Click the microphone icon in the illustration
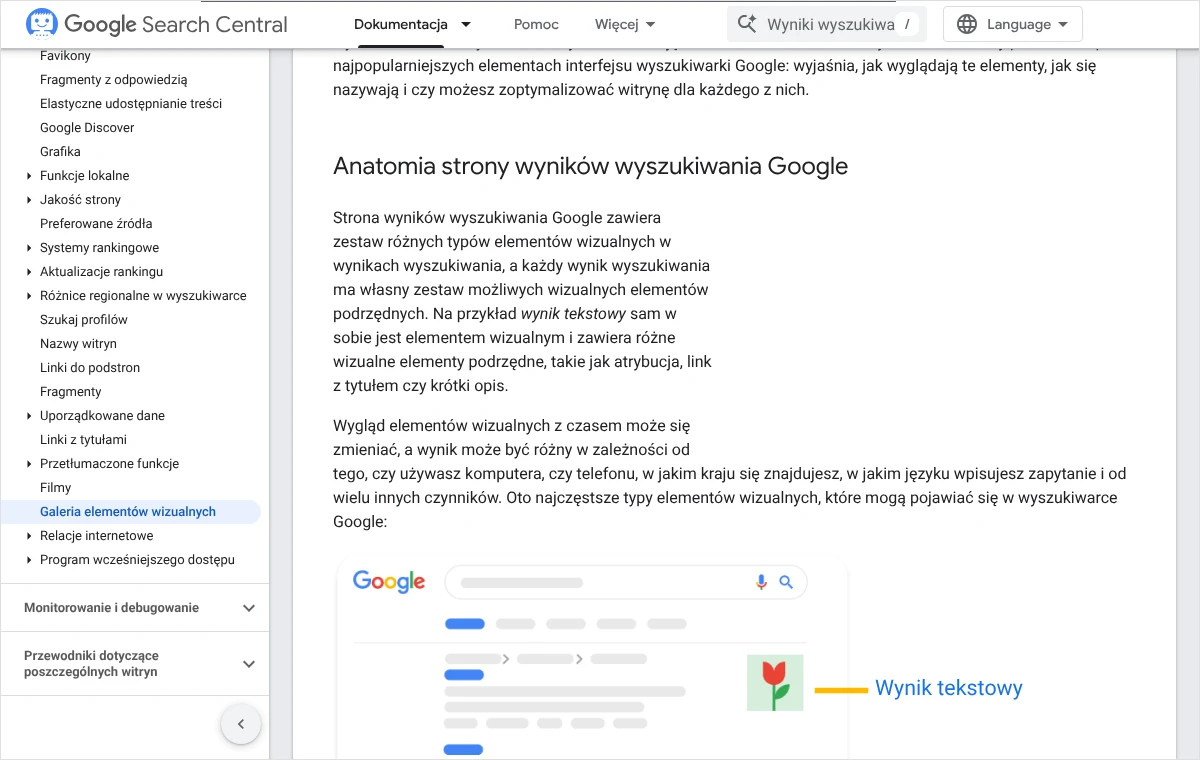 (x=761, y=582)
